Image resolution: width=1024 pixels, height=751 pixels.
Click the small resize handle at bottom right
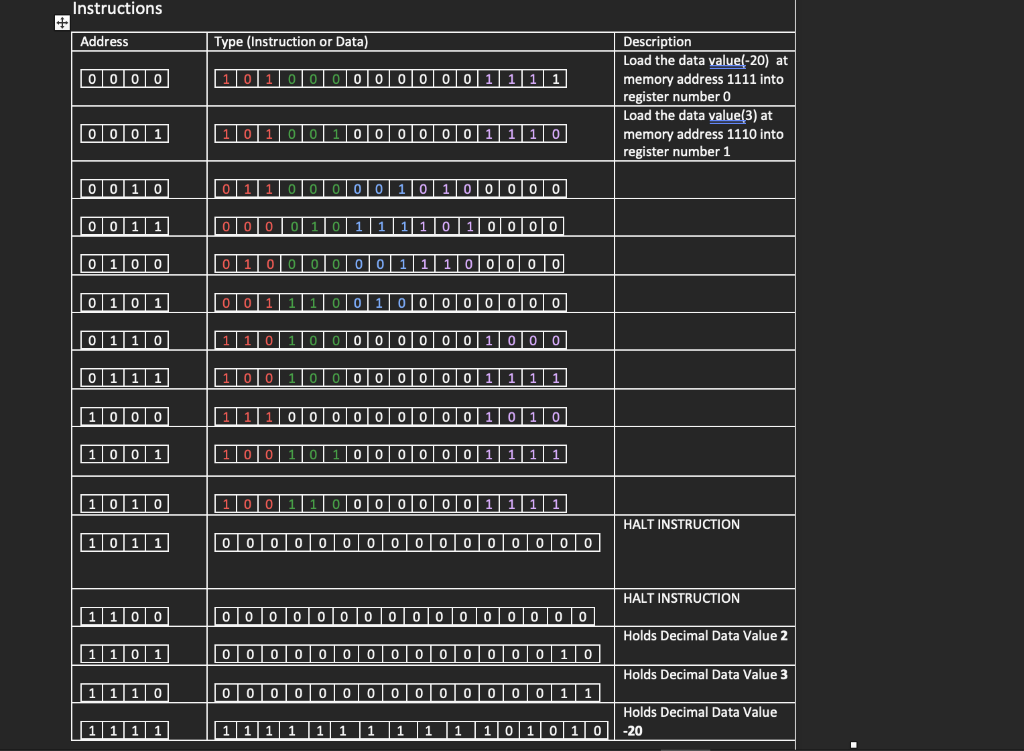coord(853,743)
